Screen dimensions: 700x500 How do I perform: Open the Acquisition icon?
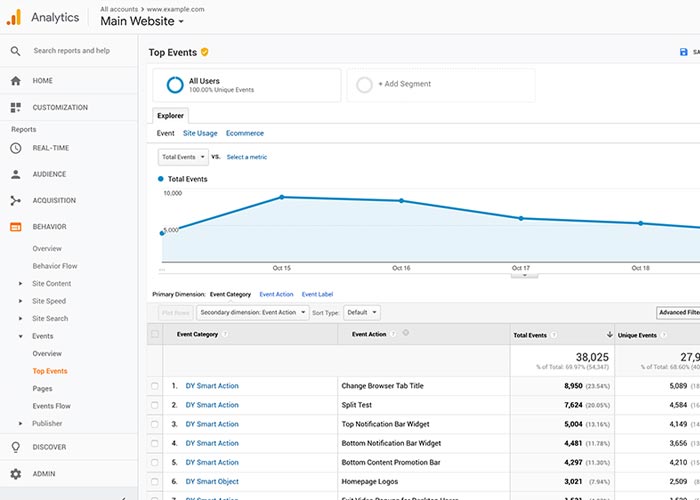pyautogui.click(x=15, y=200)
